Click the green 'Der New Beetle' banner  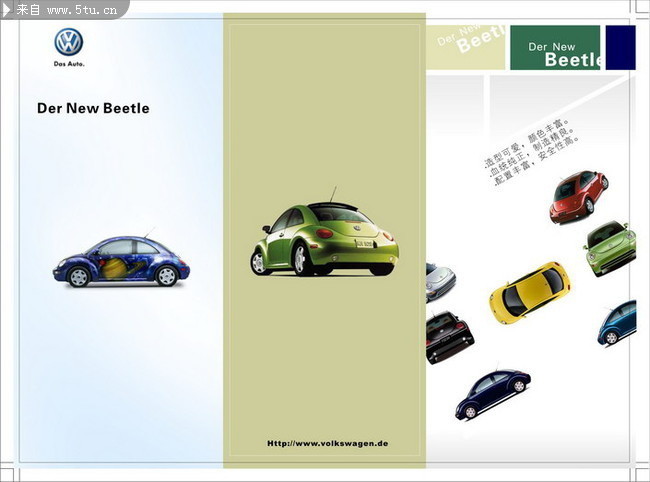click(555, 48)
